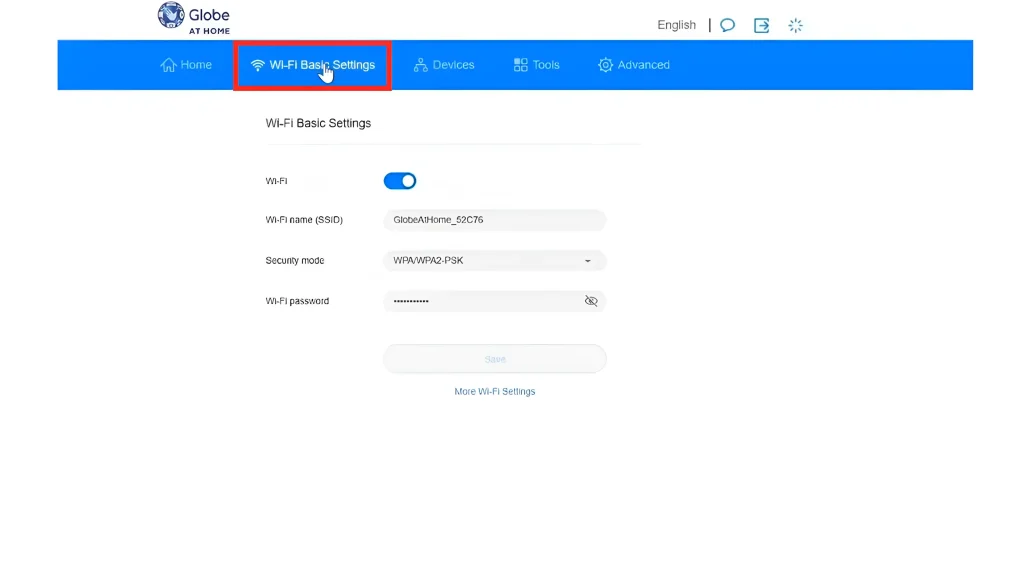Screen dimensions: 1024x576
Task: Show the Wi-Fi password
Action: point(591,301)
